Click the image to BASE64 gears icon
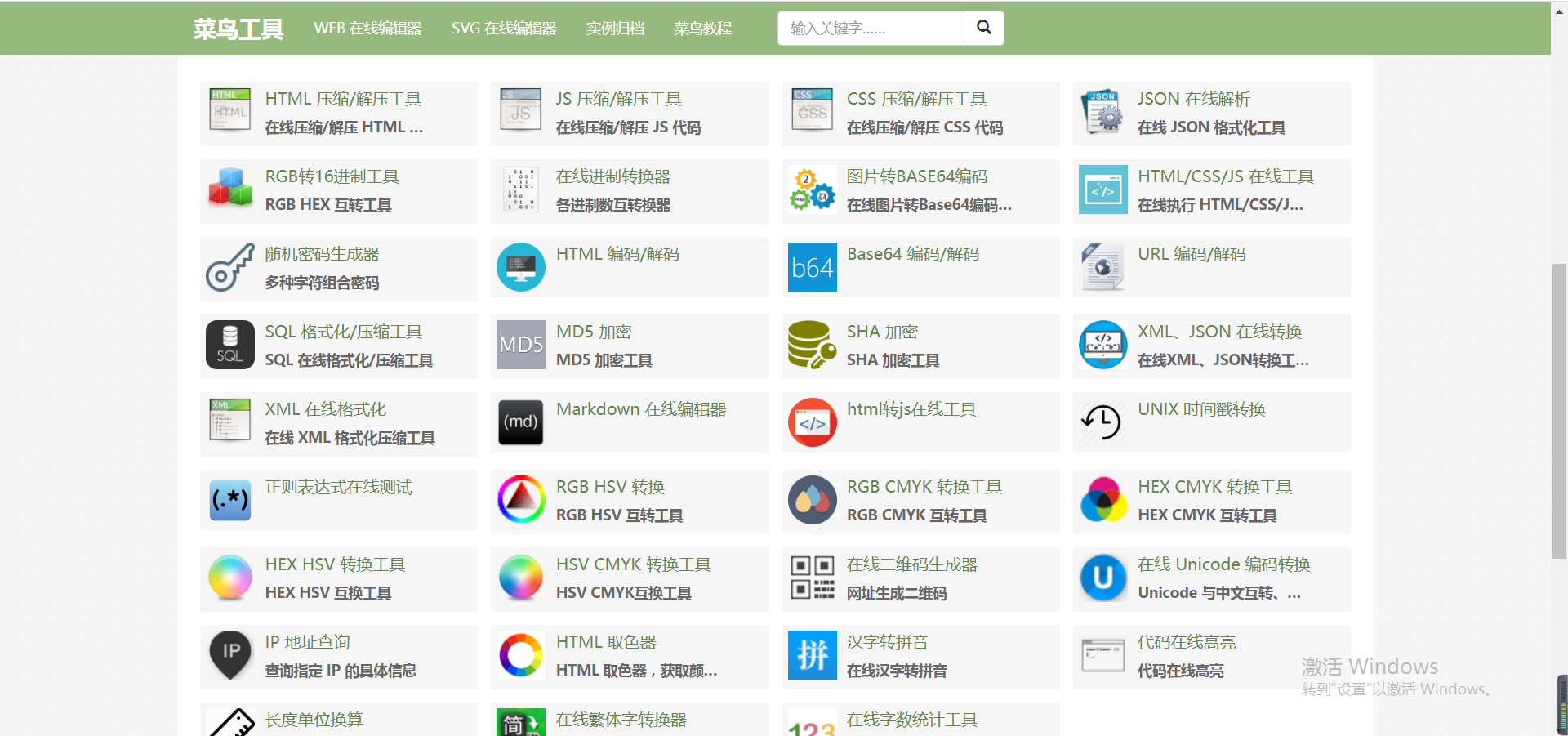This screenshot has width=1568, height=736. pos(812,189)
